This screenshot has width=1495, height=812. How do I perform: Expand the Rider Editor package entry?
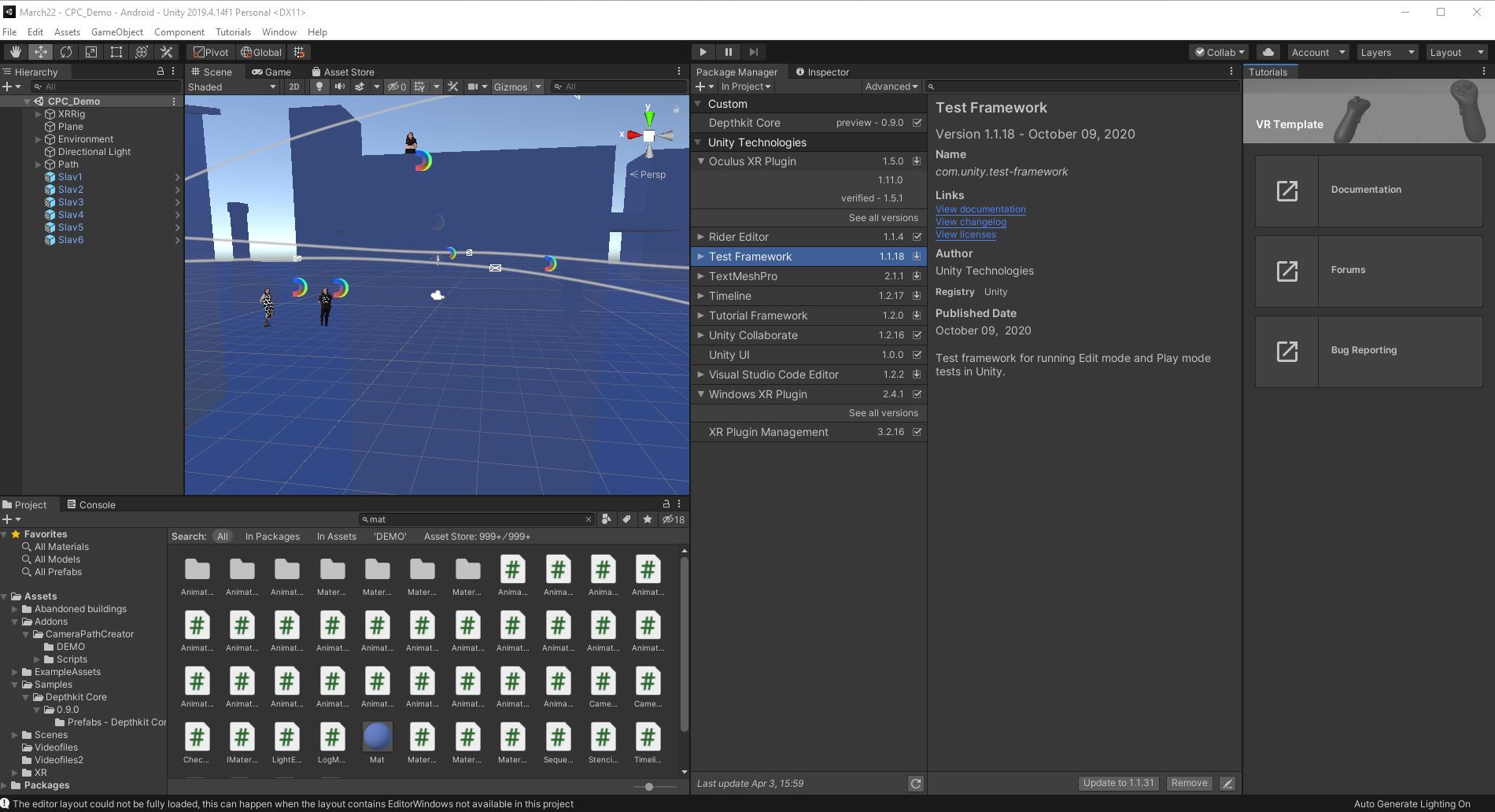coord(700,237)
